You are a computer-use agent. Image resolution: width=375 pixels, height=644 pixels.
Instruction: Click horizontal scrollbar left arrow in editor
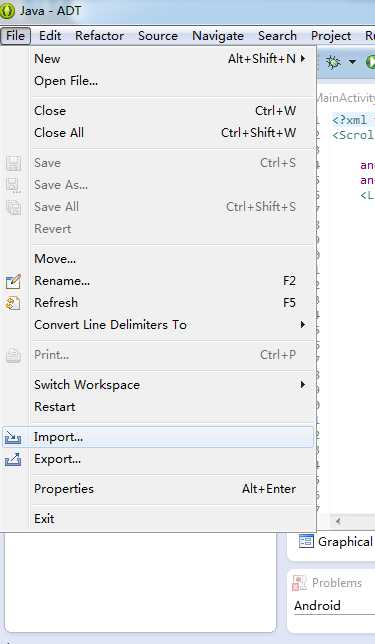(x=338, y=521)
